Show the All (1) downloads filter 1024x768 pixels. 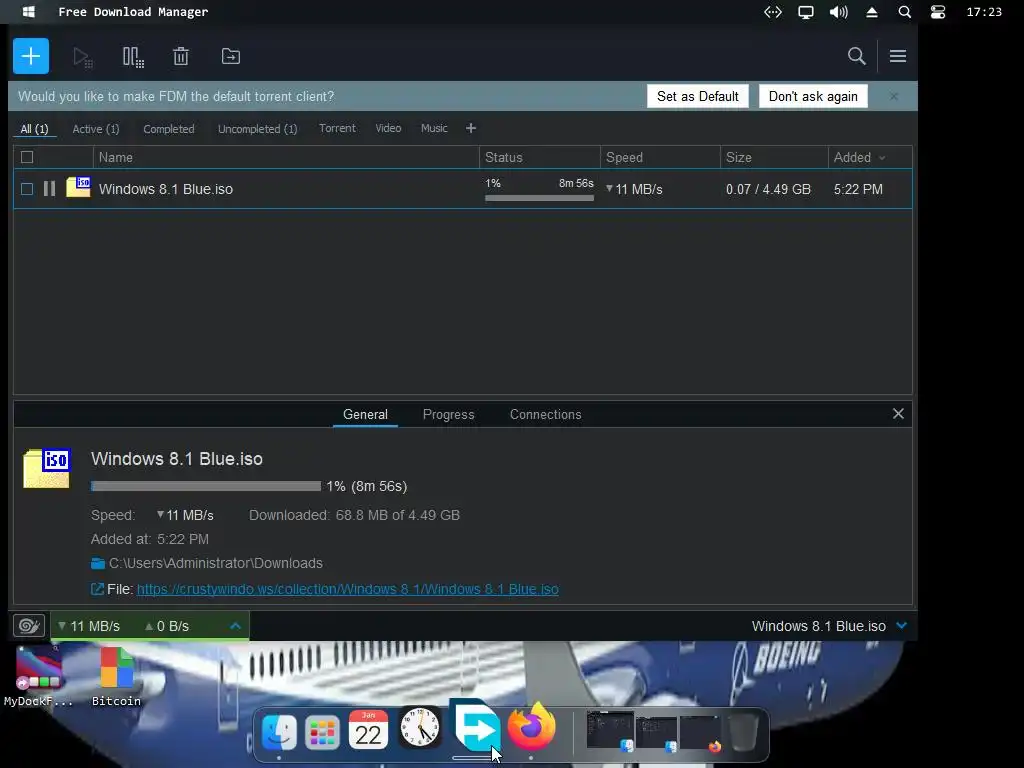pyautogui.click(x=35, y=129)
